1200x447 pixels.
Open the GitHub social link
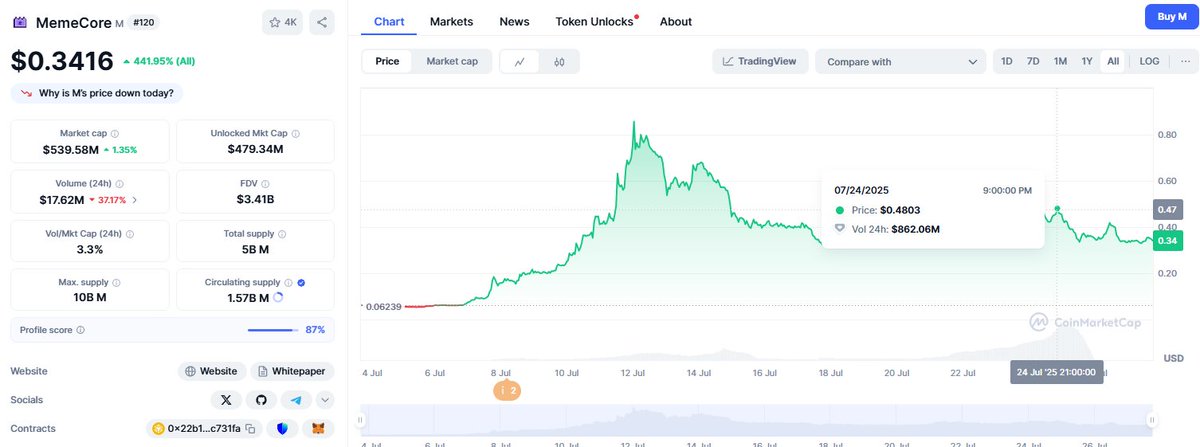coord(261,399)
